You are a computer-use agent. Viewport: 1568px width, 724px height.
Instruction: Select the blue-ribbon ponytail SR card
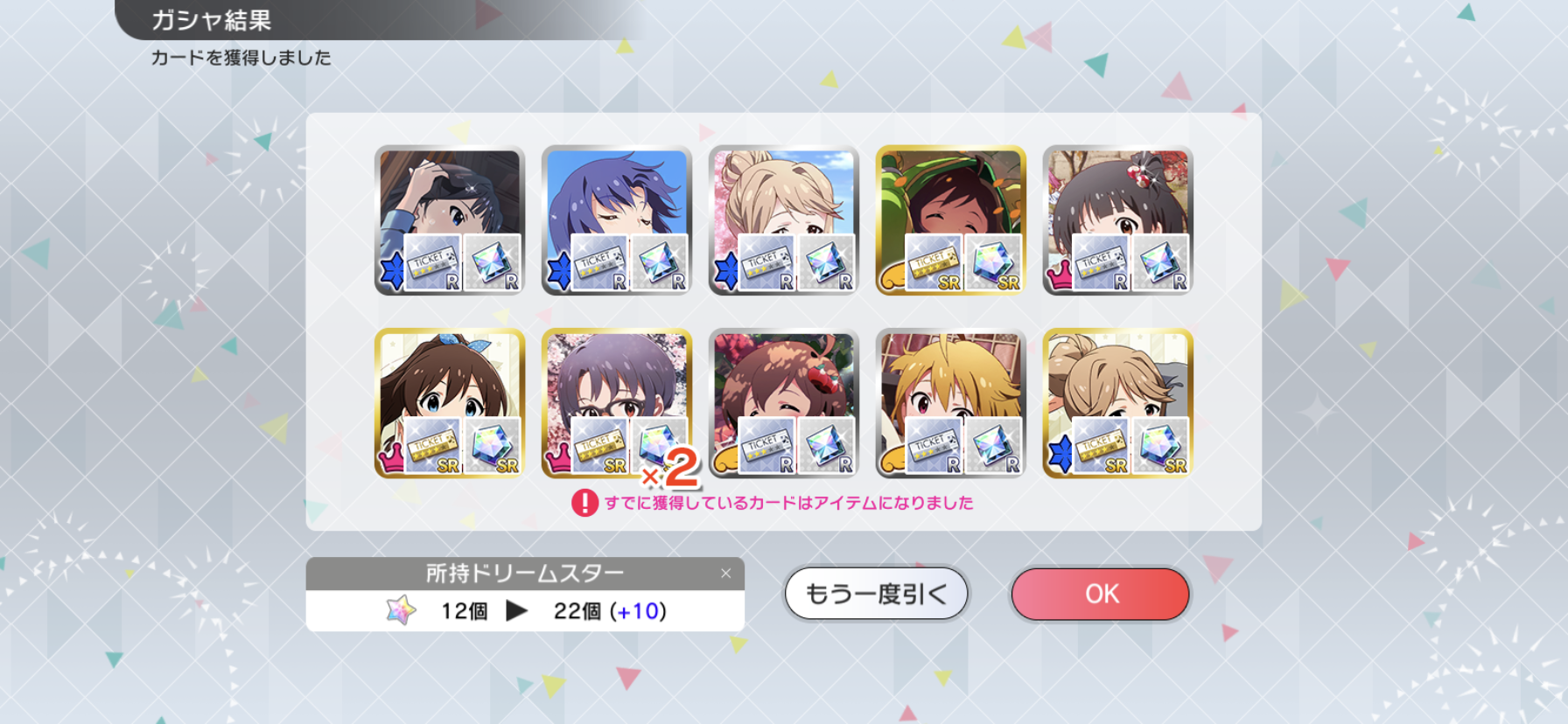tap(450, 403)
